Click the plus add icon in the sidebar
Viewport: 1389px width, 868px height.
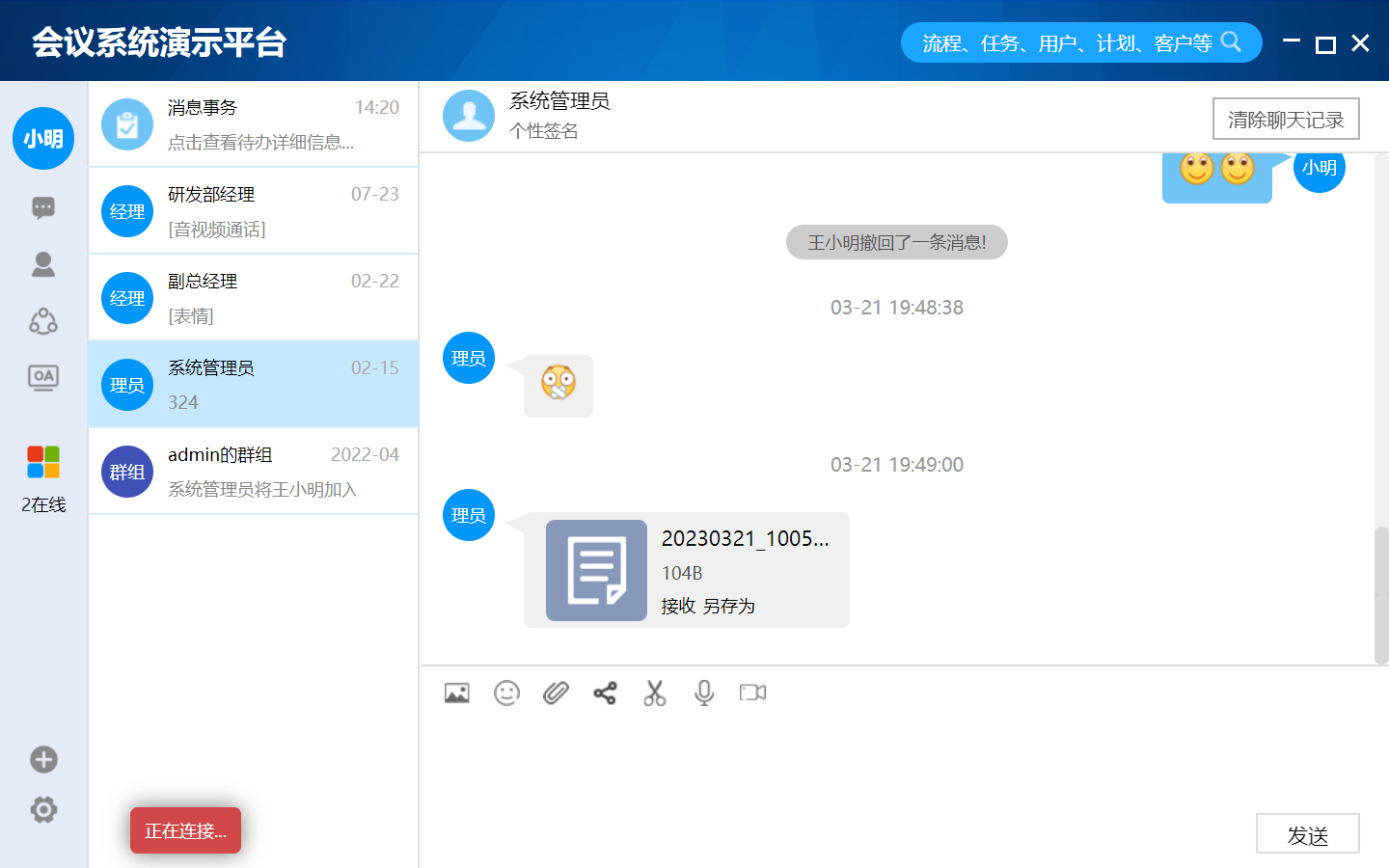click(x=43, y=760)
